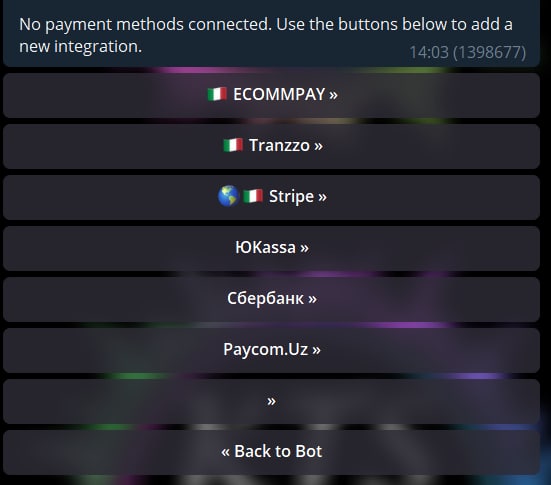Go to next page with the unlabeled » button
Viewport: 551px width, 485px height.
click(271, 401)
